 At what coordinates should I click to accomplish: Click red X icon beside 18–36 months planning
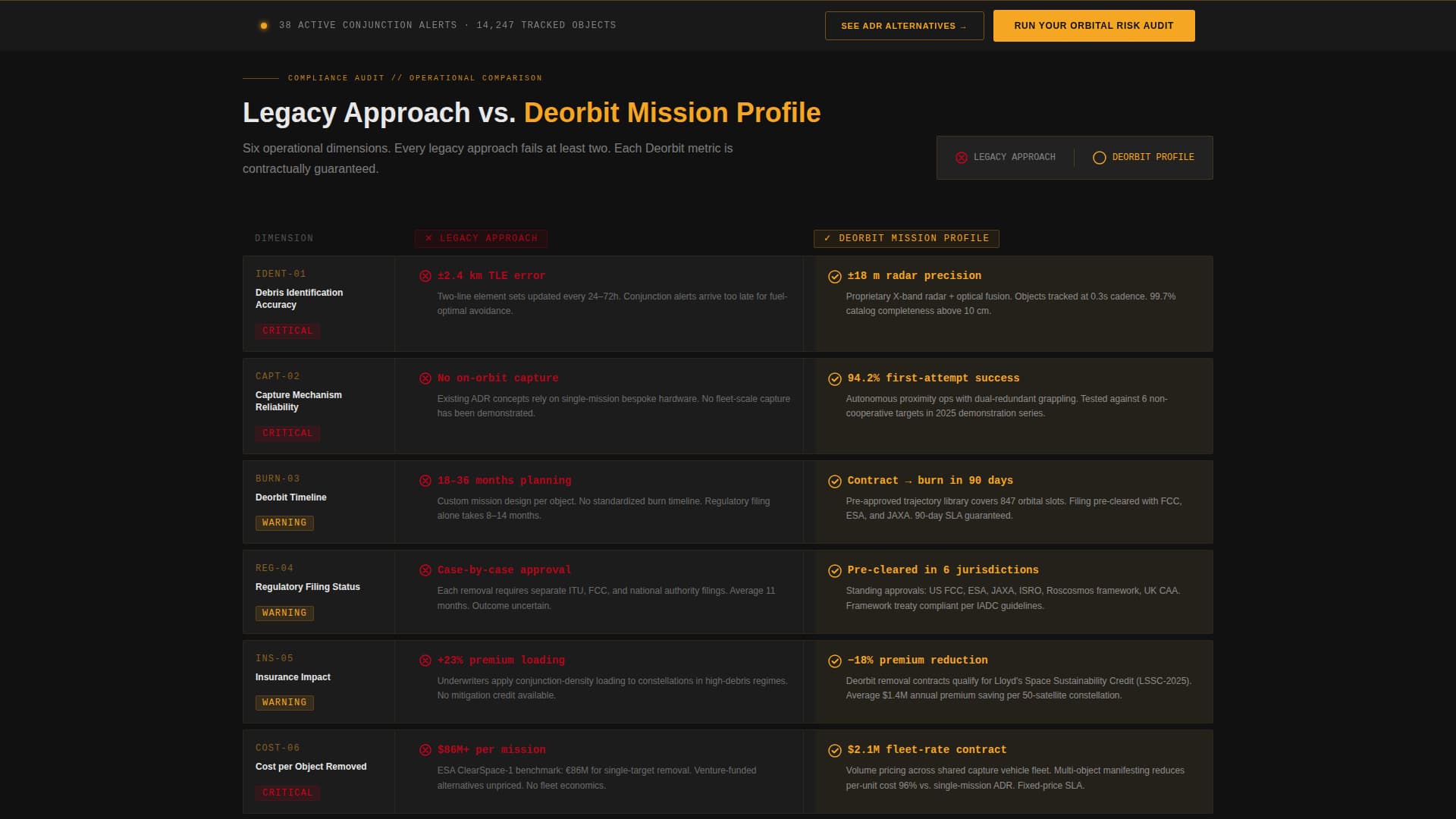coord(425,482)
